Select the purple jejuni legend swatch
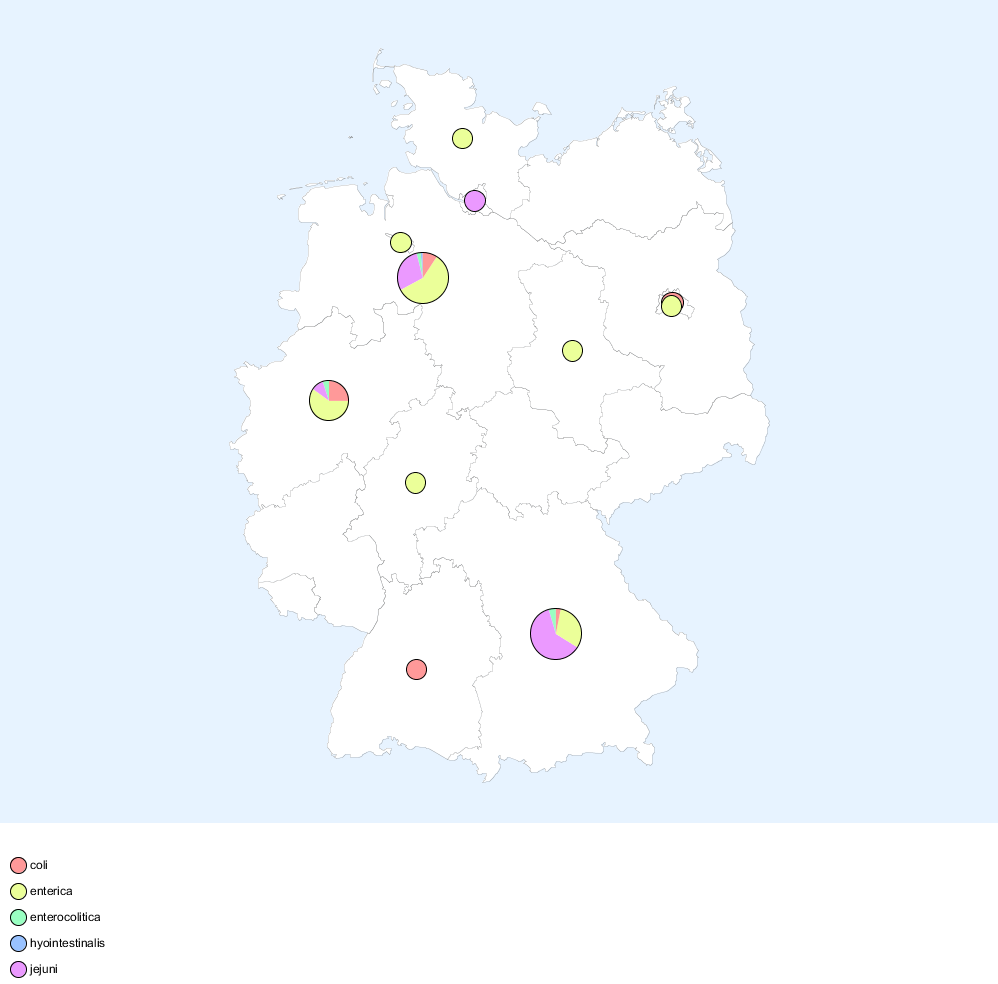998x984 pixels. tap(18, 970)
